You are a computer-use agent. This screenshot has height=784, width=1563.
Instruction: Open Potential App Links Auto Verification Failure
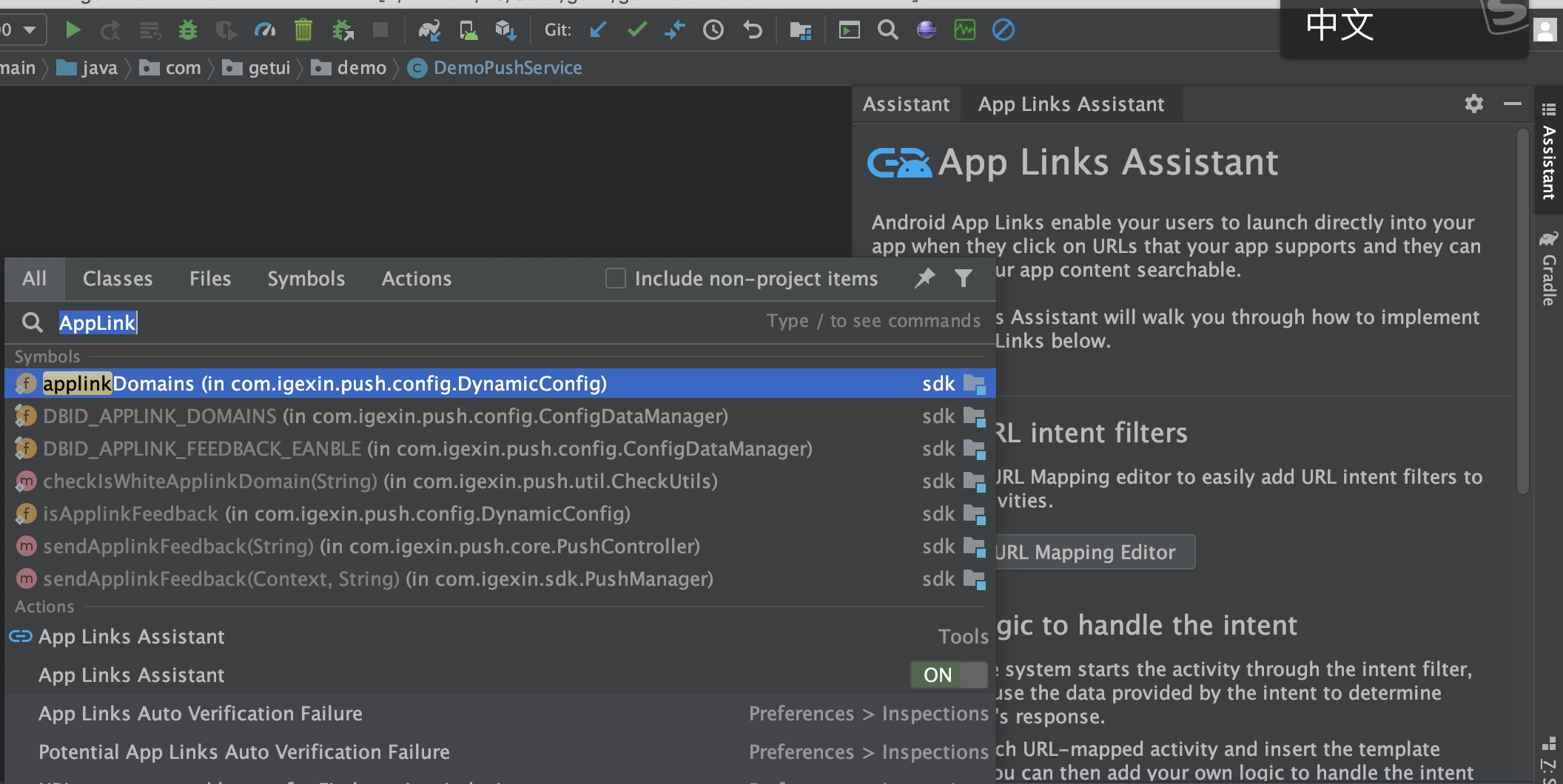point(500,751)
